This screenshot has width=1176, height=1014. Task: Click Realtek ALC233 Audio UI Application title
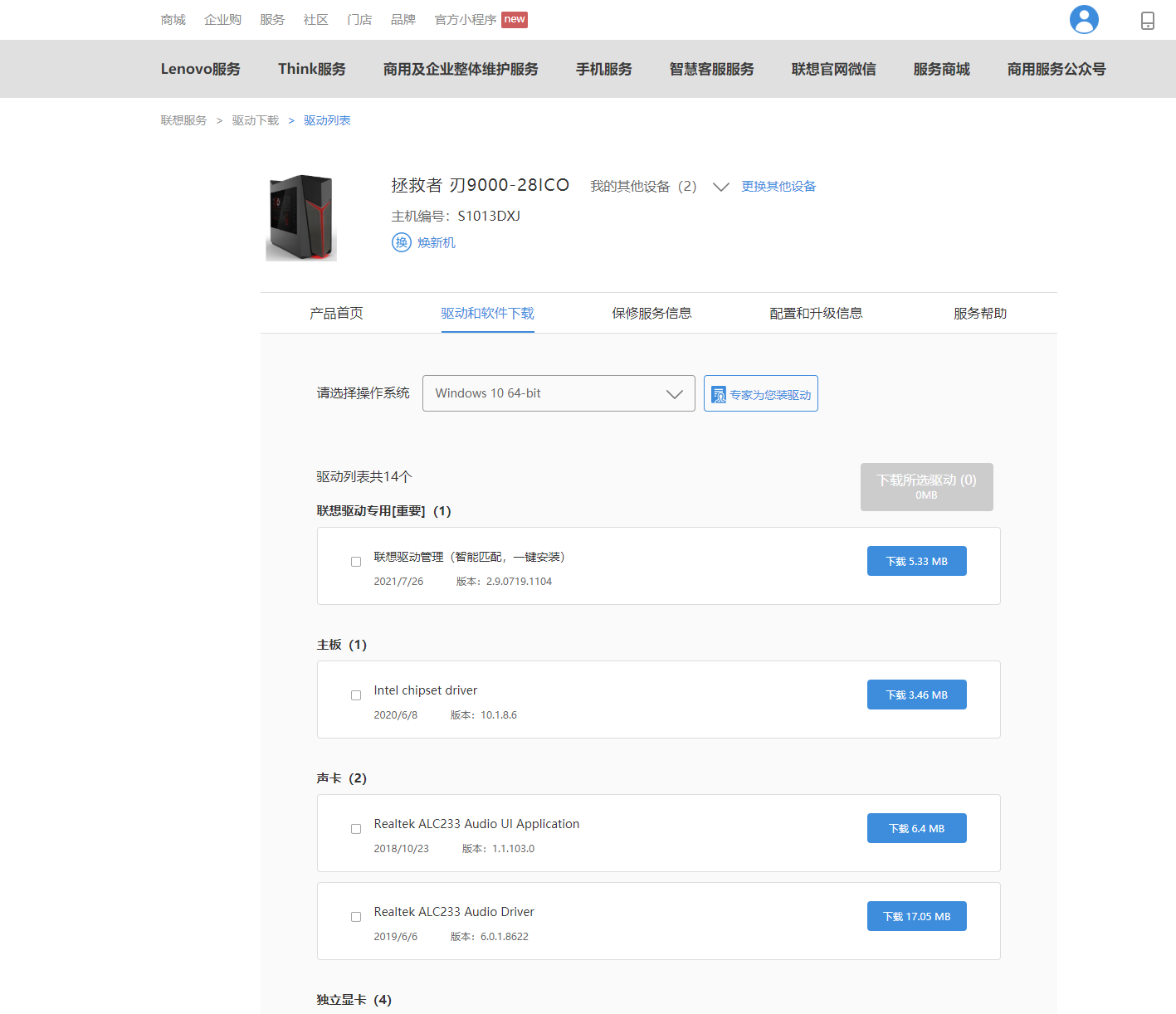[x=476, y=824]
